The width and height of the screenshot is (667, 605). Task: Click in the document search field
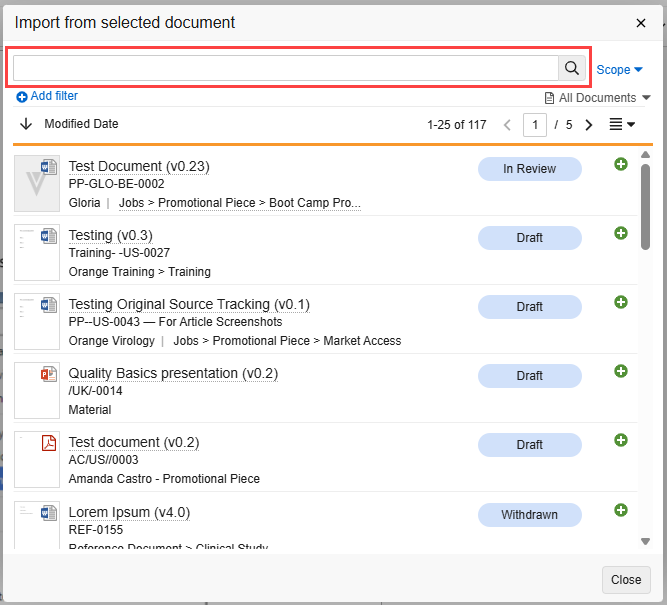click(285, 68)
